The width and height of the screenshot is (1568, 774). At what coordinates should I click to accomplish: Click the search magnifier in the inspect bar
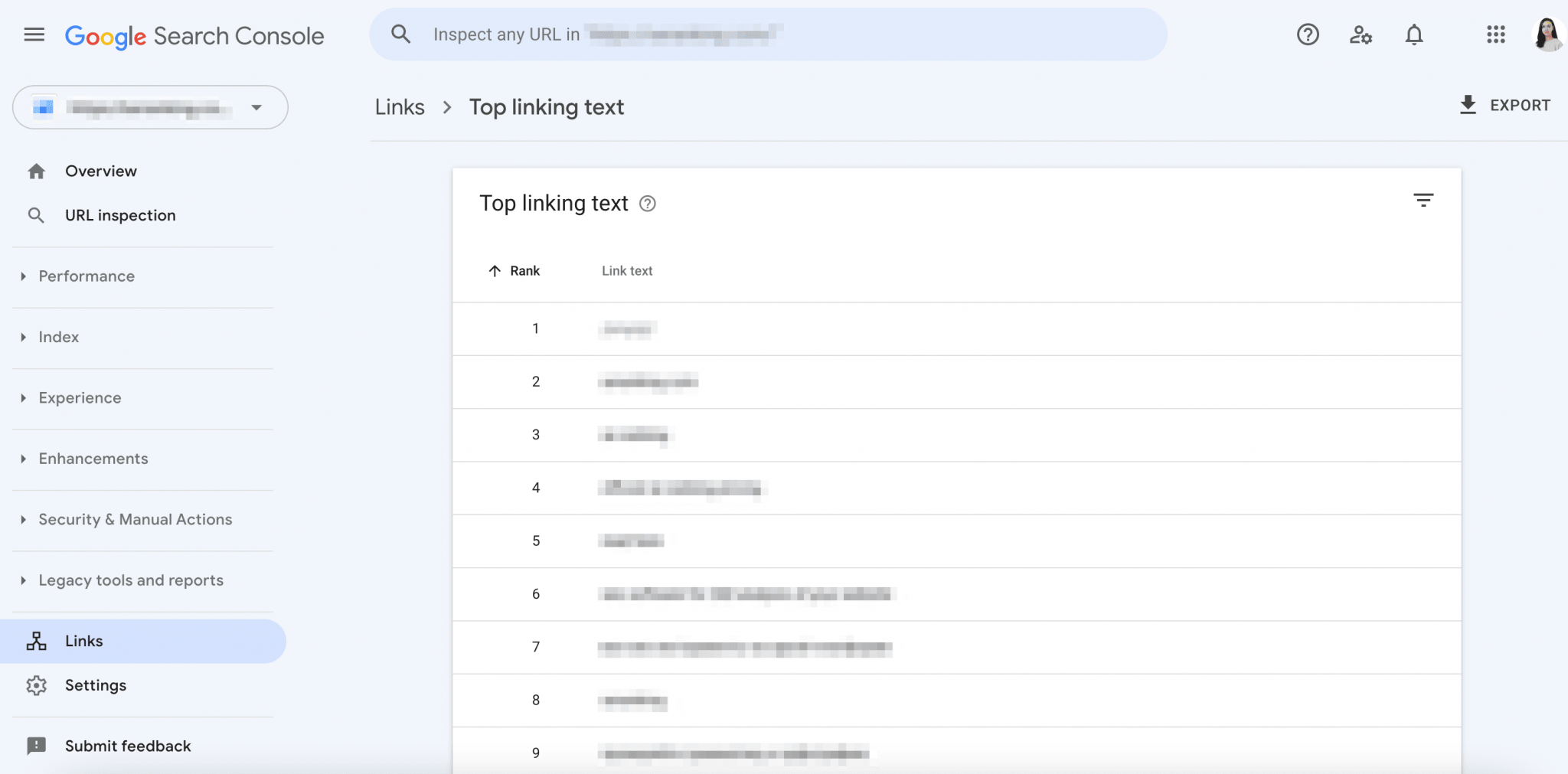tap(400, 34)
